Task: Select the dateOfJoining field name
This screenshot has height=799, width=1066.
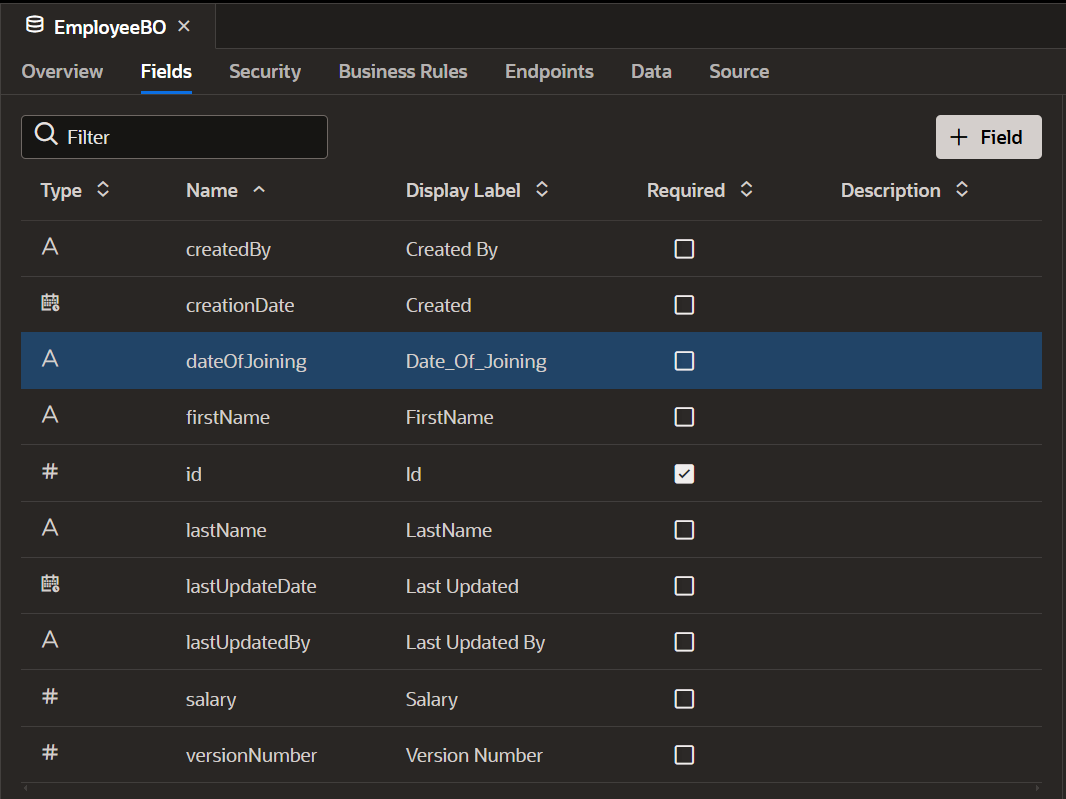Action: coord(246,361)
